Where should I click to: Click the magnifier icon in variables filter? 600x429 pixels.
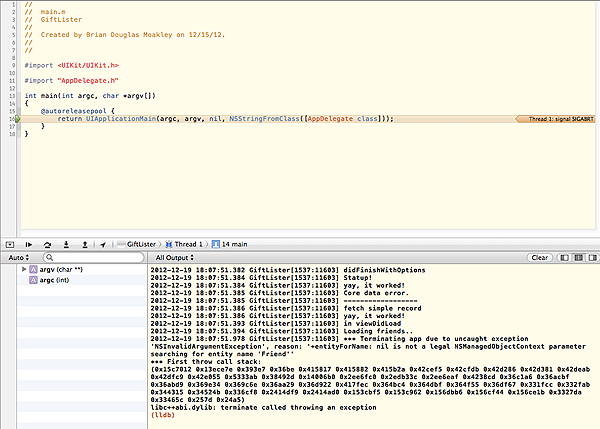(50, 258)
